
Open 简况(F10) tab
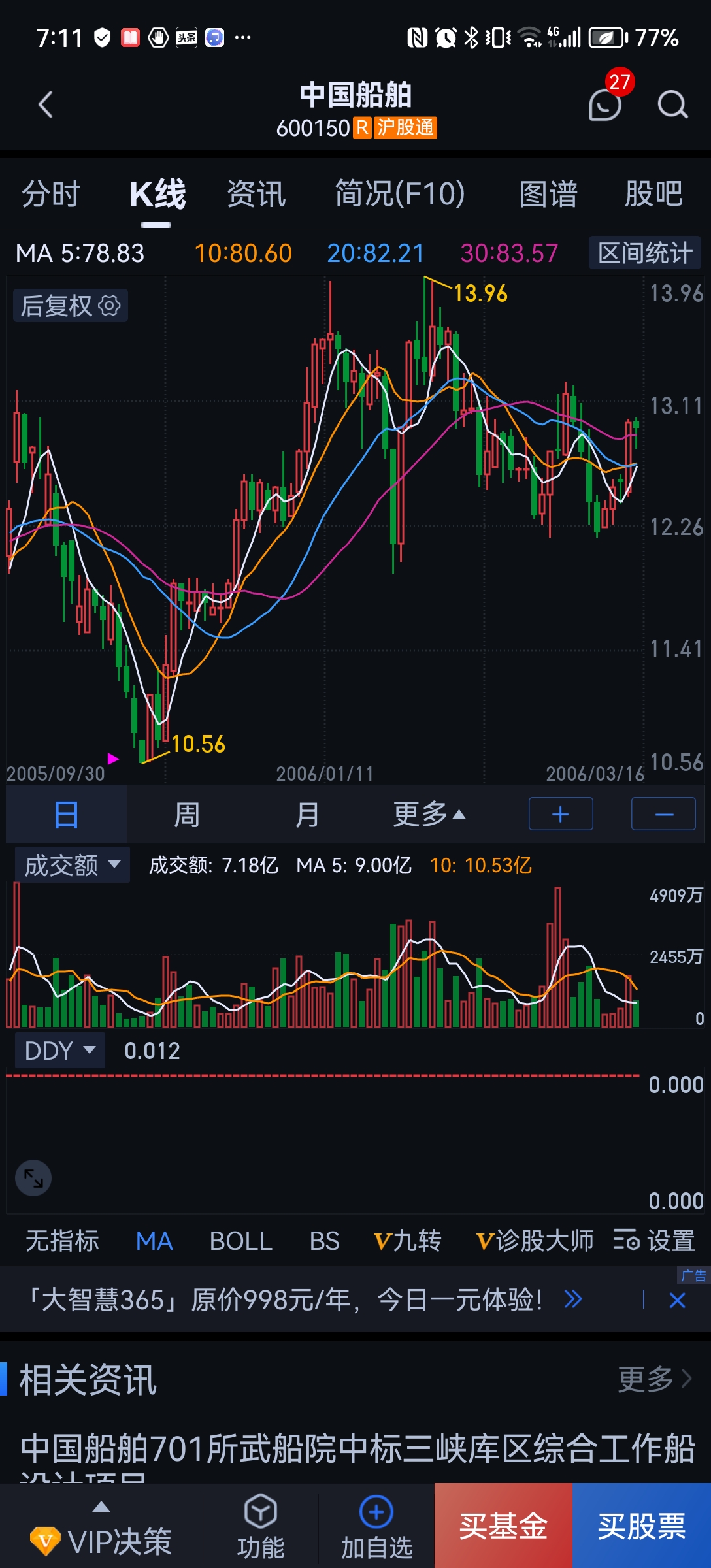[x=400, y=194]
